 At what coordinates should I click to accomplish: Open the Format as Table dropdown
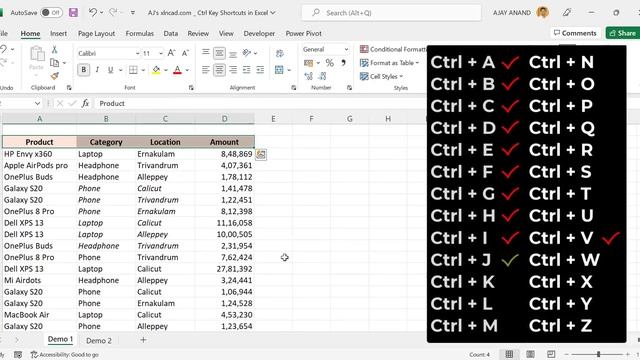389,63
